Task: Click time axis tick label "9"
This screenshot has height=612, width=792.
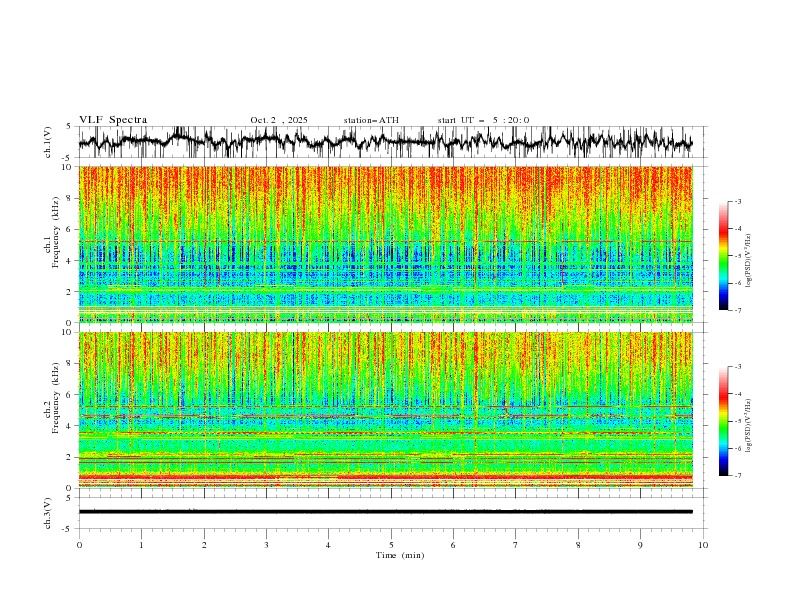Action: tap(640, 545)
